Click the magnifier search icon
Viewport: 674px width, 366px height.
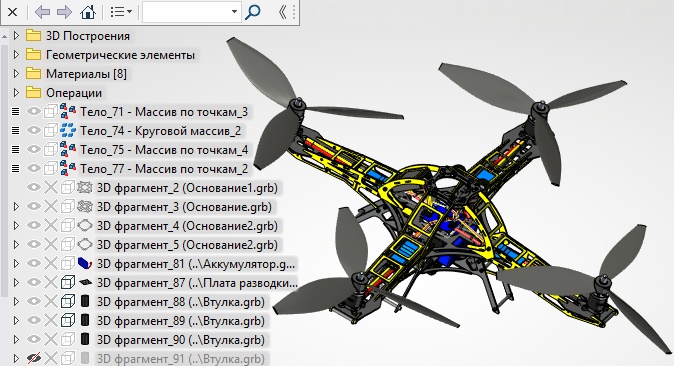[x=253, y=12]
